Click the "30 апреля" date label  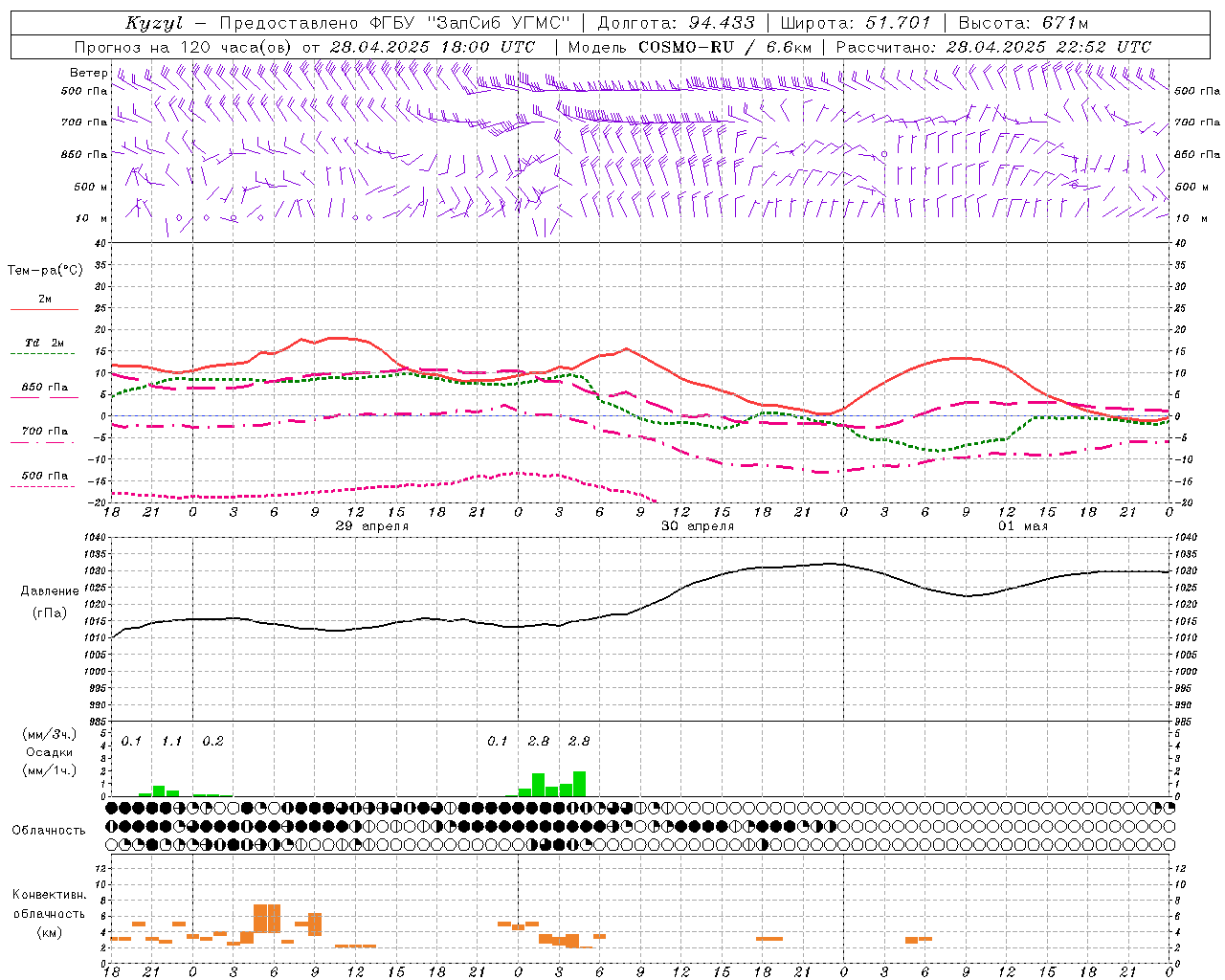(698, 526)
